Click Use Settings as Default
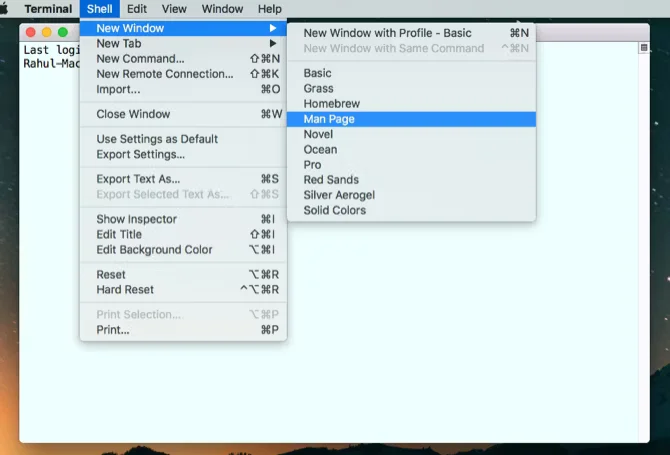The height and width of the screenshot is (455, 670). [x=157, y=139]
